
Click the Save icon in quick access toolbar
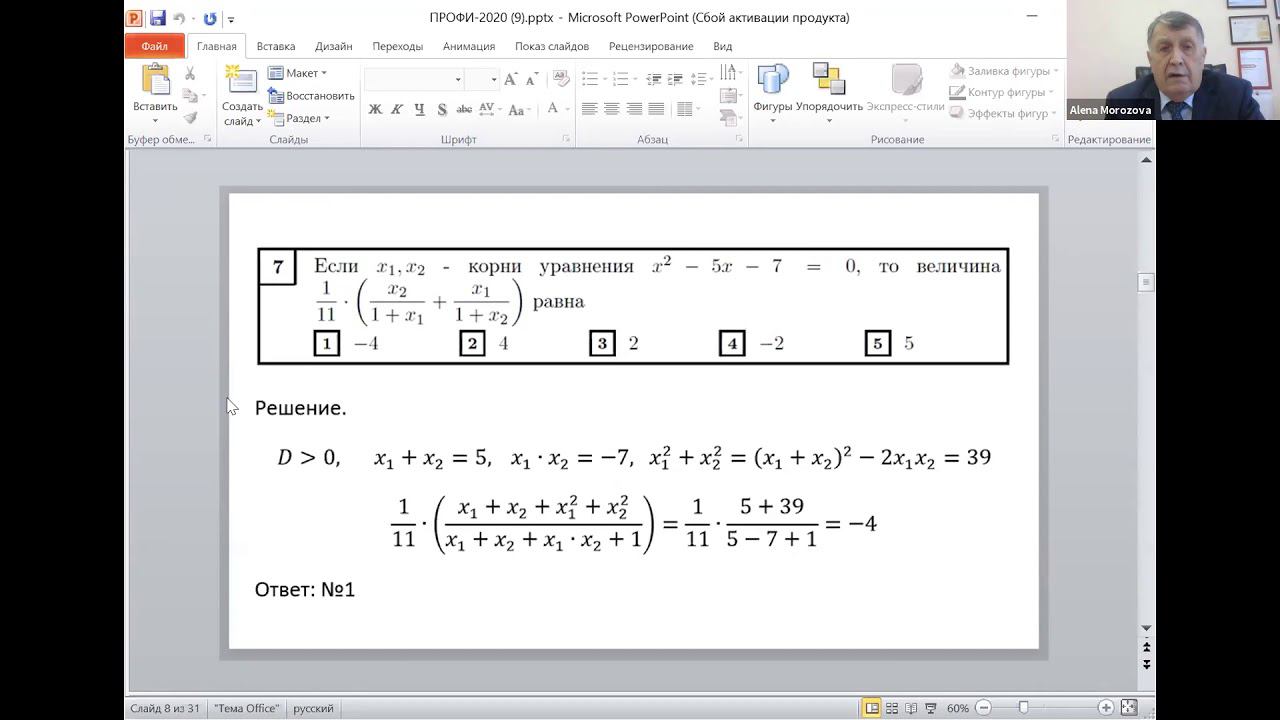(158, 18)
